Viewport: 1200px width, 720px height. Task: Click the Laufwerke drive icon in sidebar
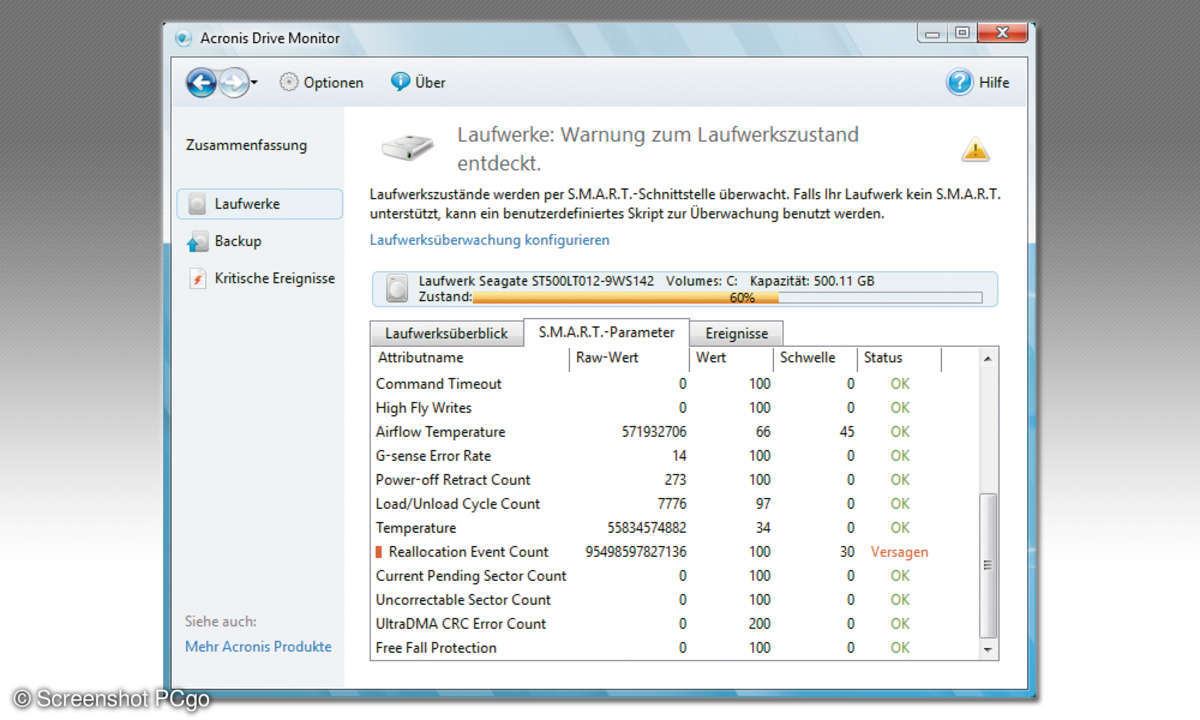coord(197,204)
